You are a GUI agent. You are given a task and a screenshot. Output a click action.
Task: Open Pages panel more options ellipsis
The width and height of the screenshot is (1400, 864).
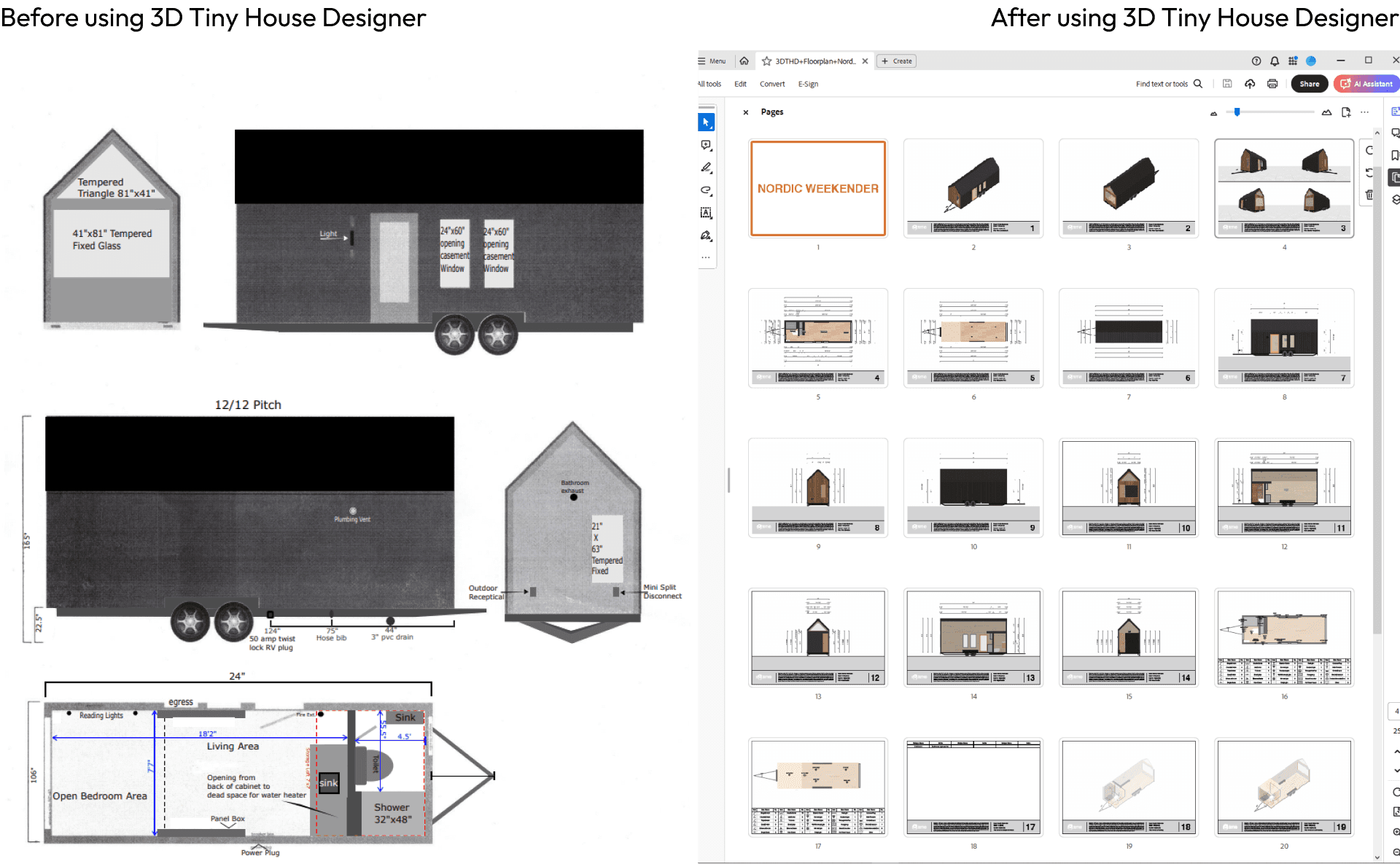tap(1365, 112)
